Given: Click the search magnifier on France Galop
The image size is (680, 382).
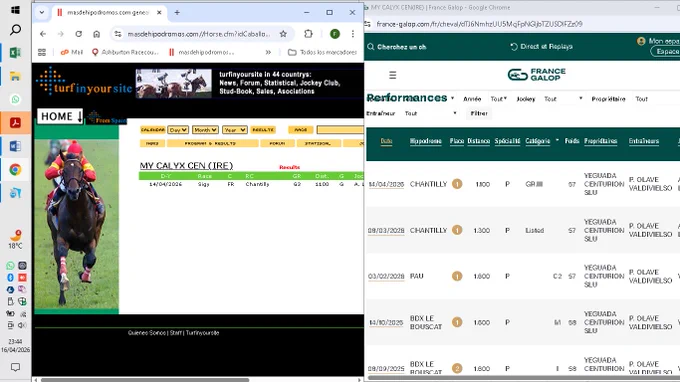Looking at the screenshot, I should tap(371, 47).
